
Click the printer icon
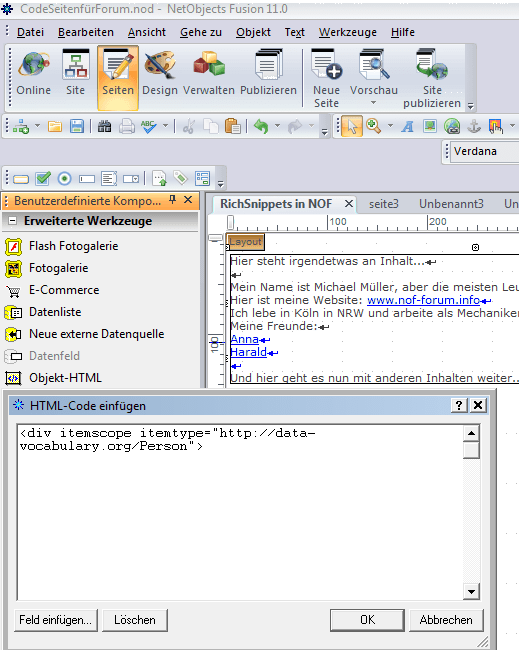point(127,126)
